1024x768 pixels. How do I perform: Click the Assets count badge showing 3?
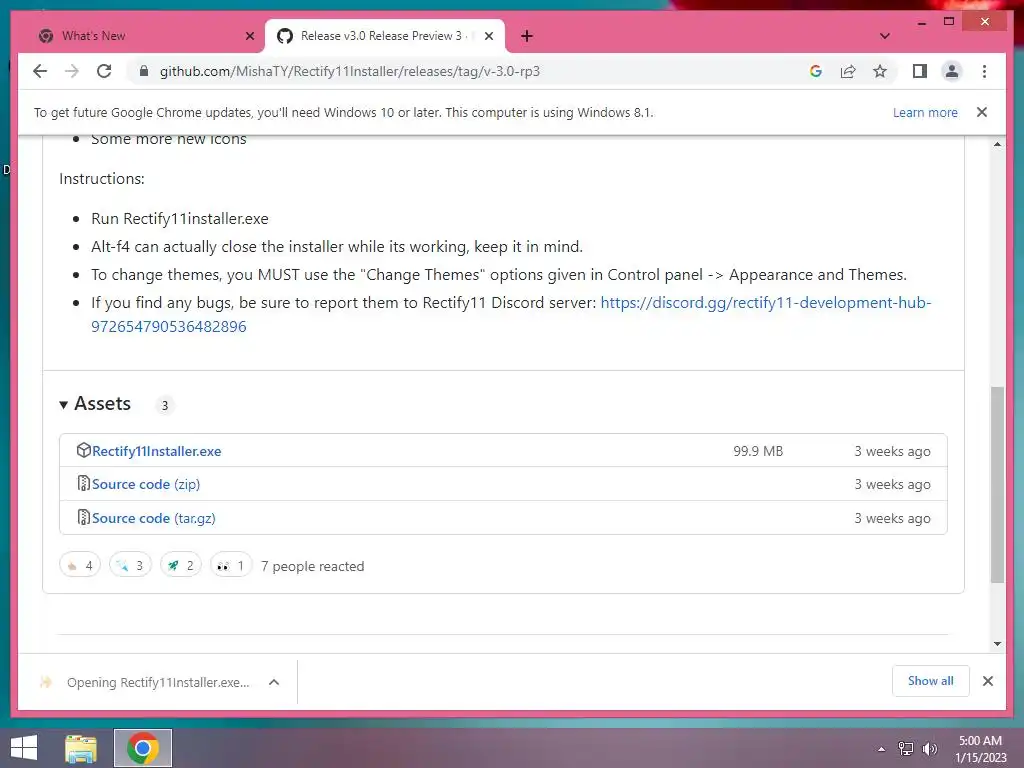tap(165, 406)
